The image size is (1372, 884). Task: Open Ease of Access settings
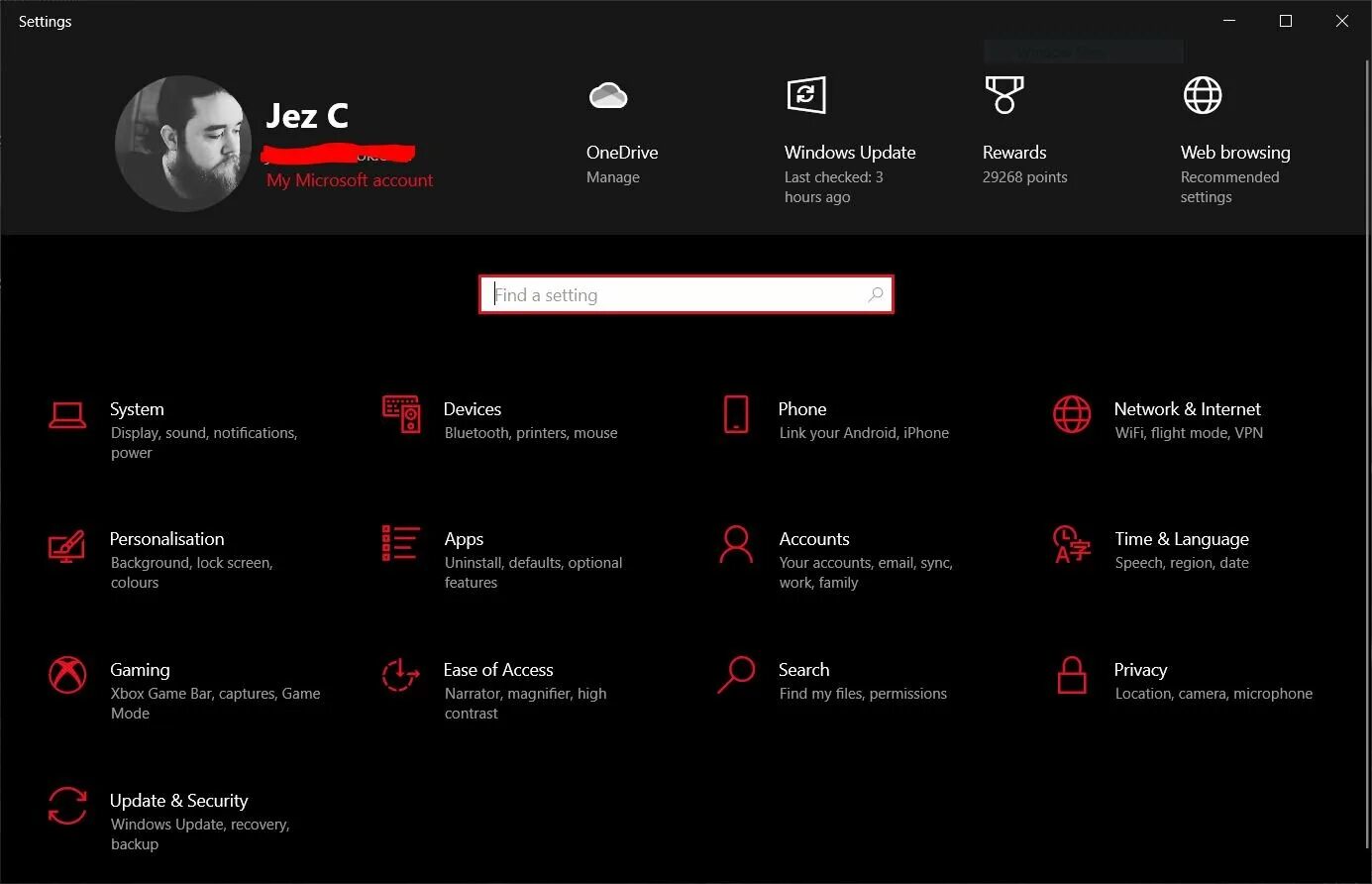point(498,669)
